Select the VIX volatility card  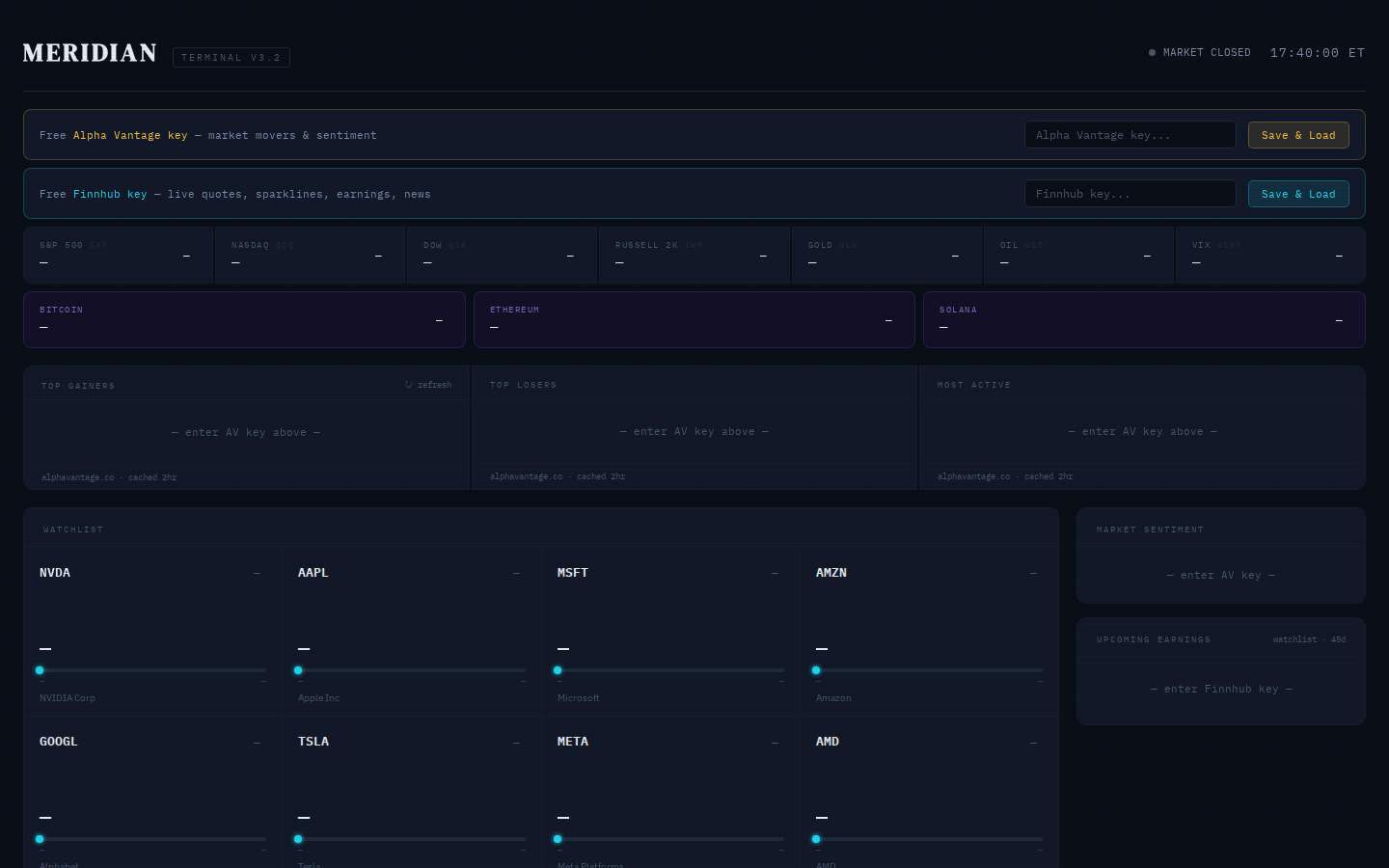[1270, 255]
